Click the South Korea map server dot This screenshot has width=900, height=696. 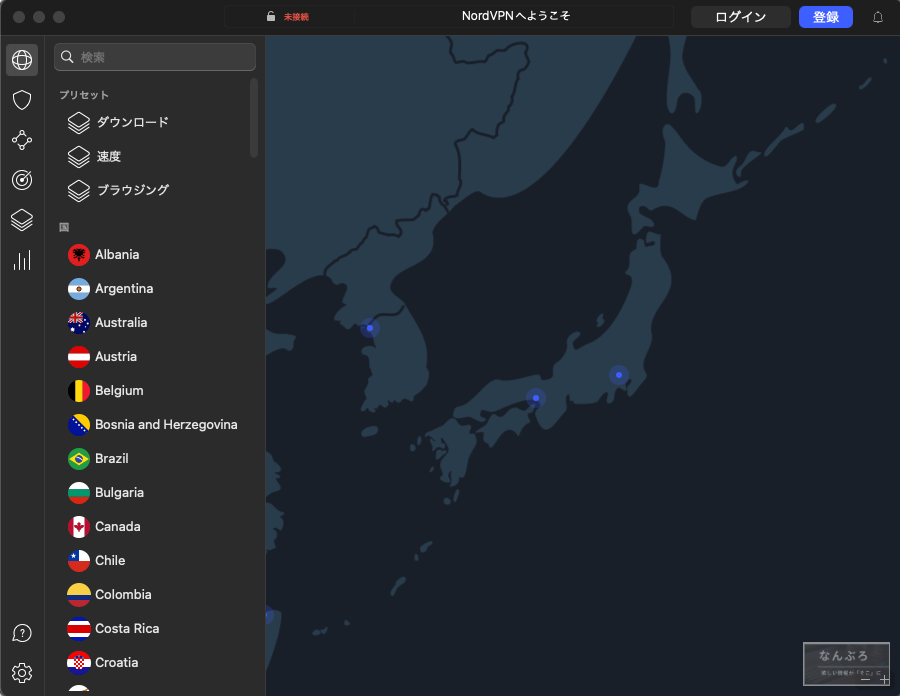tap(370, 328)
